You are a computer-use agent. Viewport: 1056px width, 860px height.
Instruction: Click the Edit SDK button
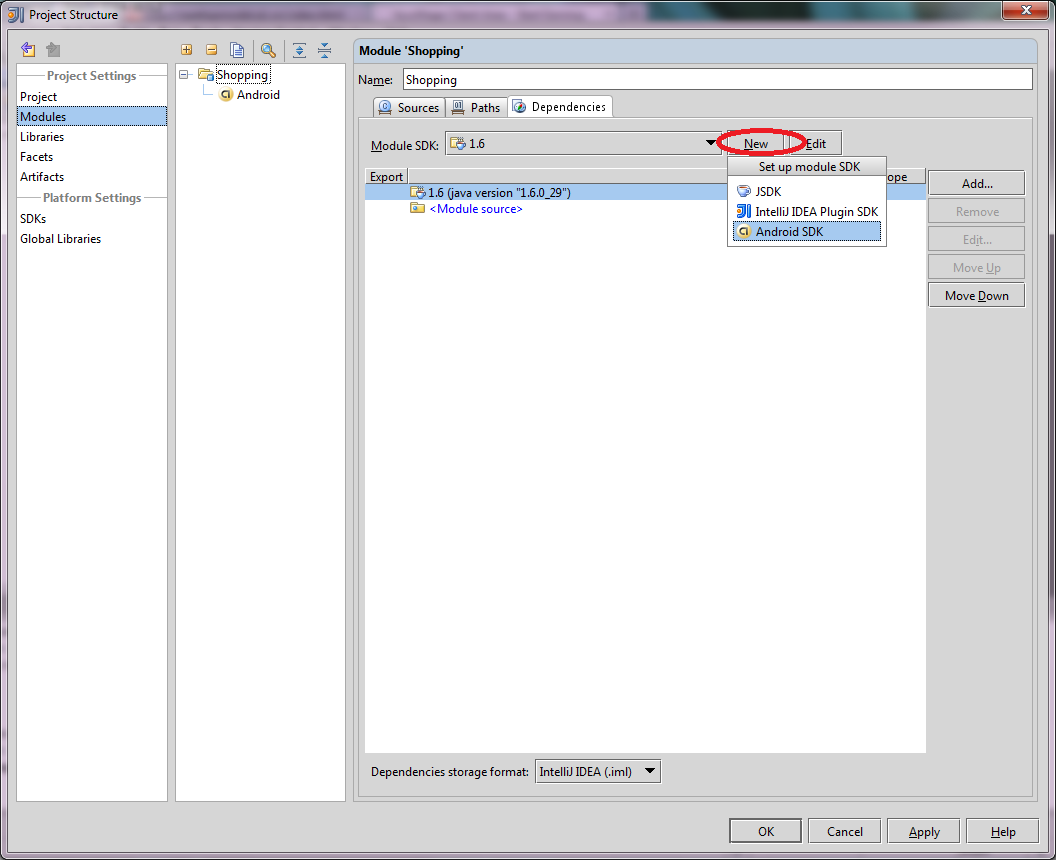coord(815,143)
